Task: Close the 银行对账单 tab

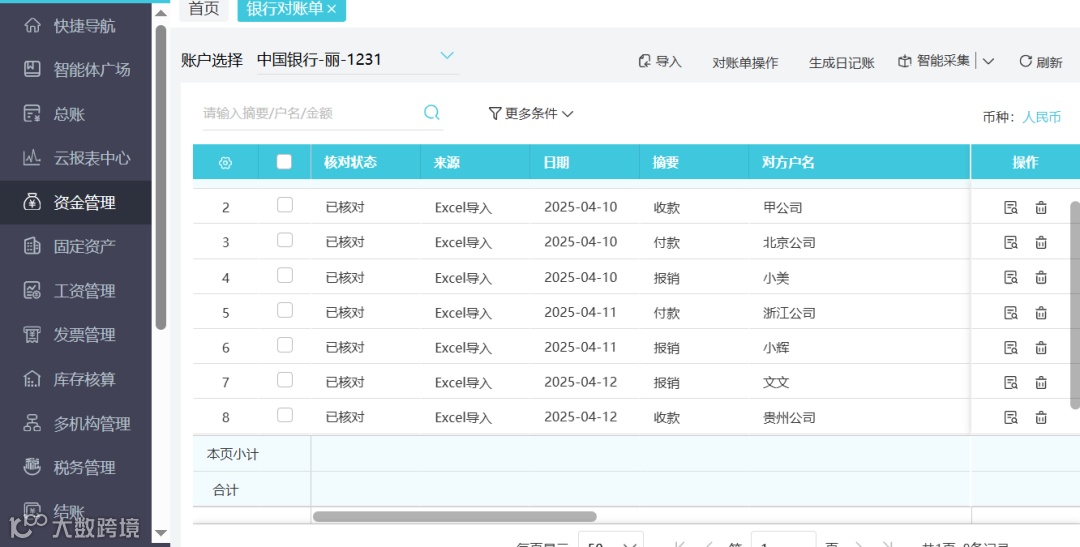Action: coord(331,9)
